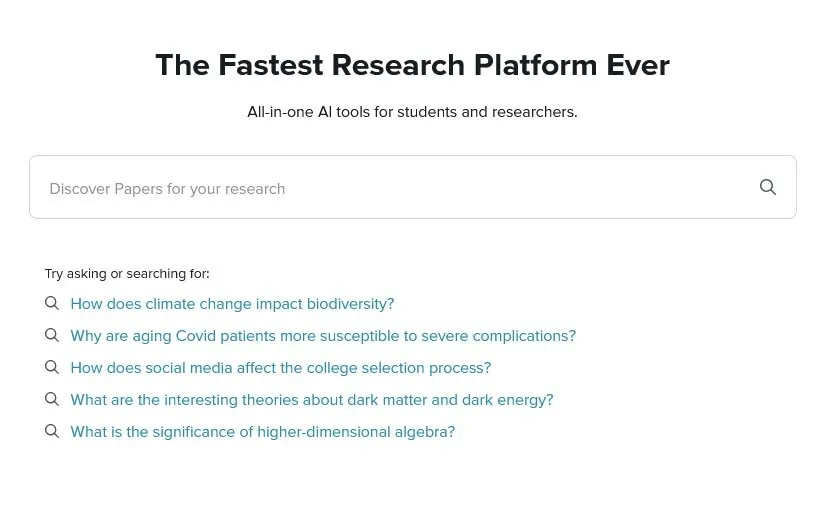Click the search icon beside the climate change suggestion
822x522 pixels.
pos(52,303)
